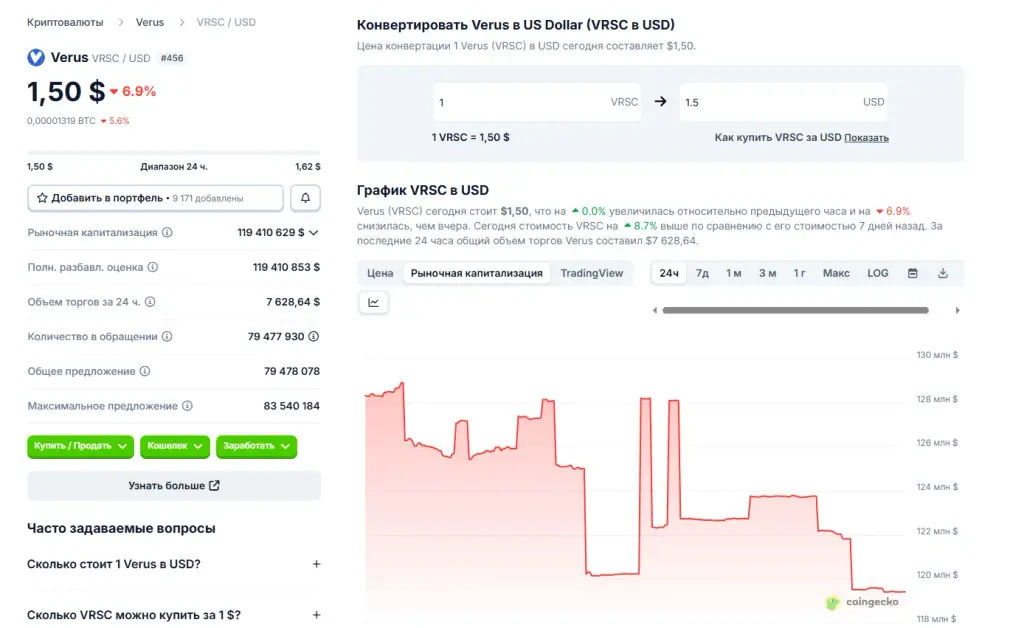Open info icon next to Рыночная капитализация
The height and width of the screenshot is (628, 1024).
click(167, 232)
